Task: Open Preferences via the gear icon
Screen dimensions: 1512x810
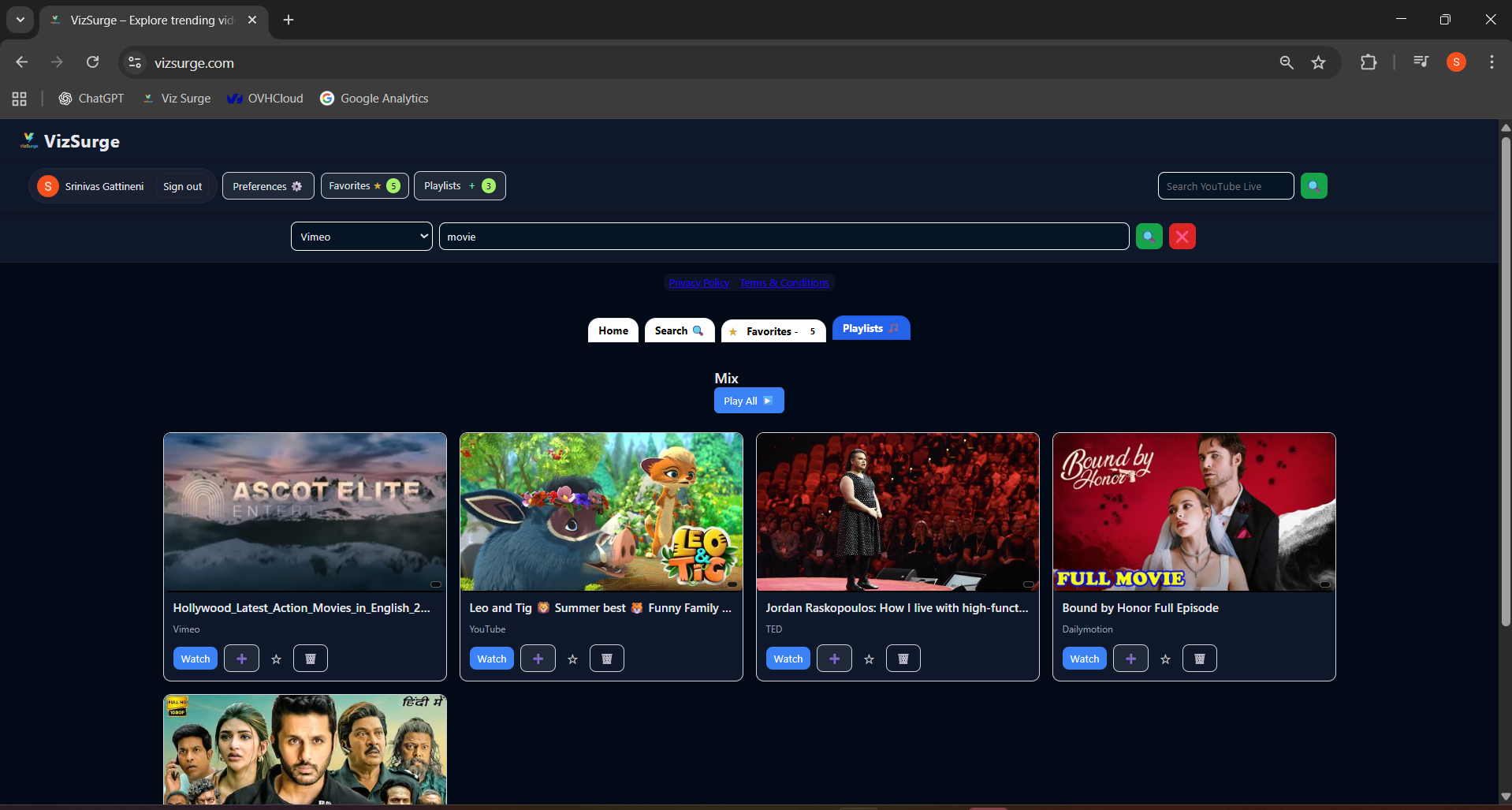Action: (x=296, y=185)
